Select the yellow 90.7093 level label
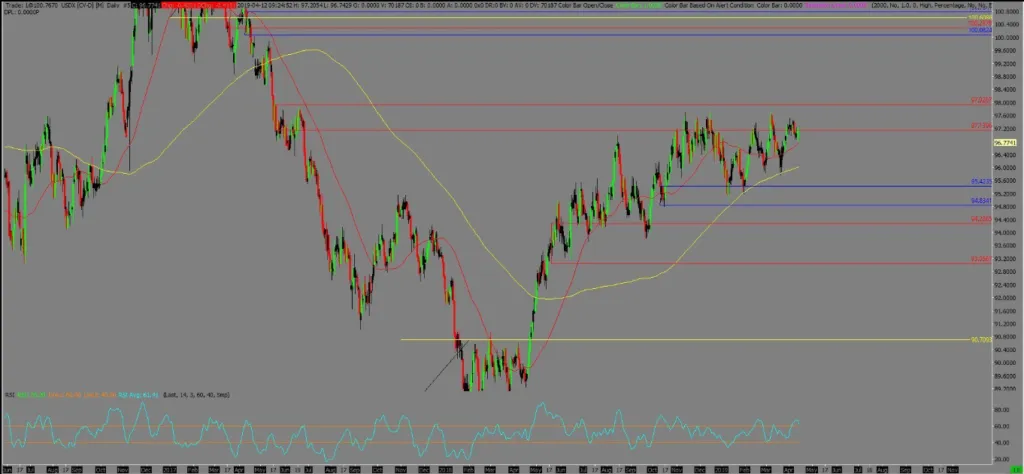 [x=982, y=339]
